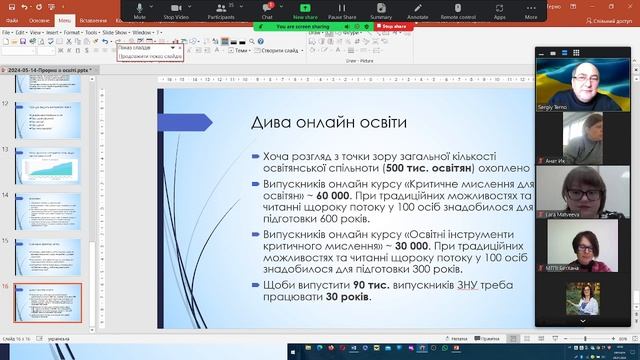Open the Zoom More options
The width and height of the screenshot is (640, 360).
[x=531, y=11]
